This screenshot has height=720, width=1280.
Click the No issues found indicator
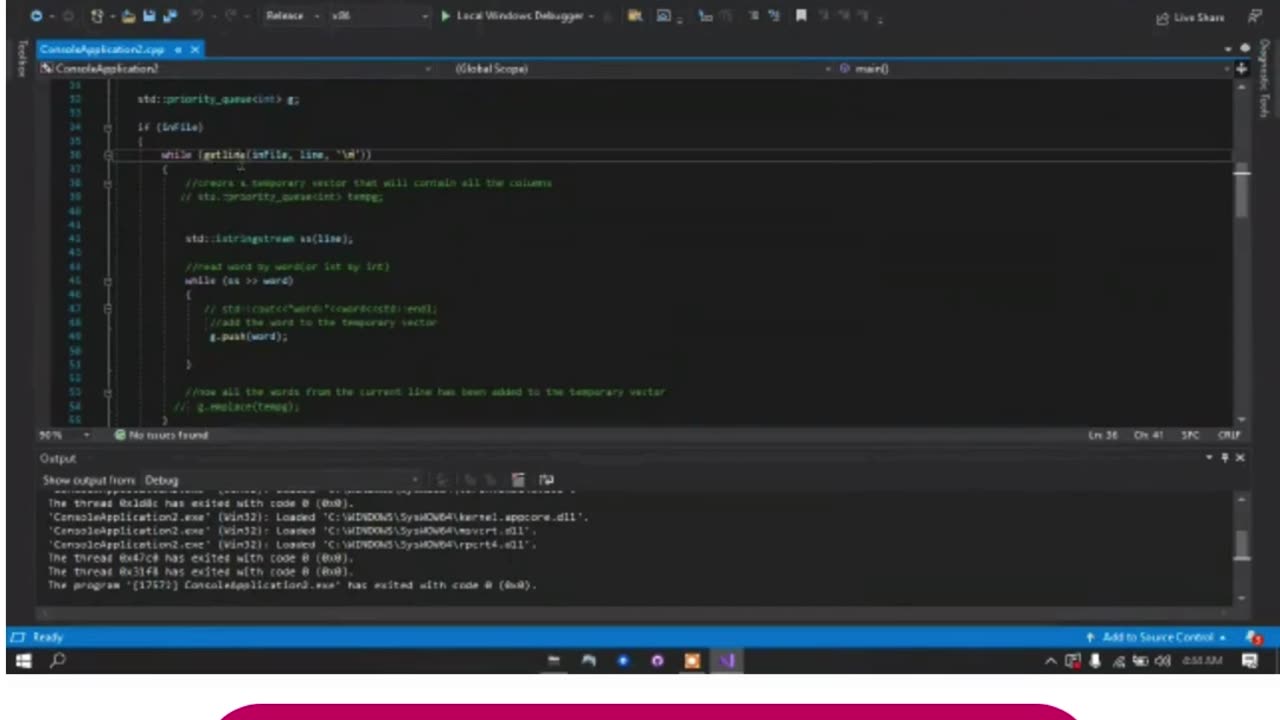coord(161,435)
